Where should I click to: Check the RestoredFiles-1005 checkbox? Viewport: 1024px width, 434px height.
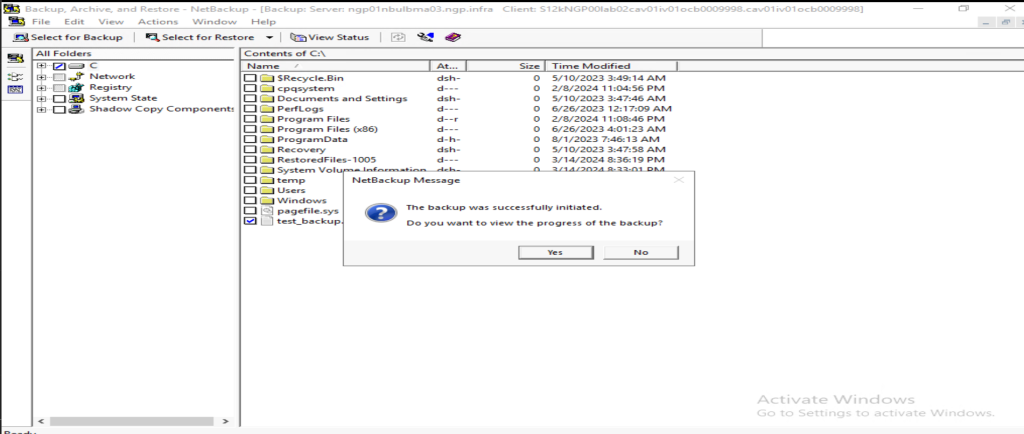point(250,160)
